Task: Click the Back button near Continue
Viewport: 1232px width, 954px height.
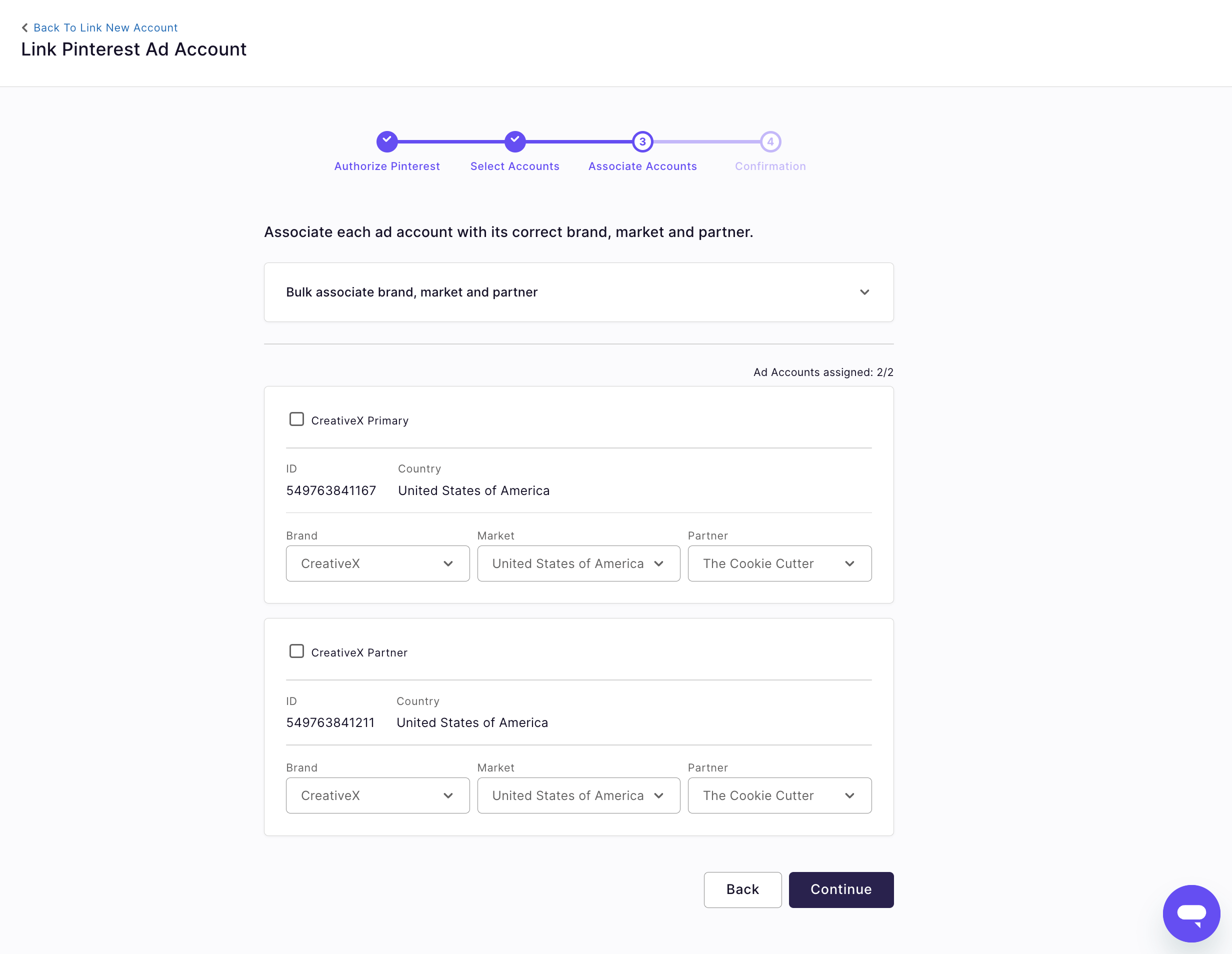Action: click(x=742, y=889)
